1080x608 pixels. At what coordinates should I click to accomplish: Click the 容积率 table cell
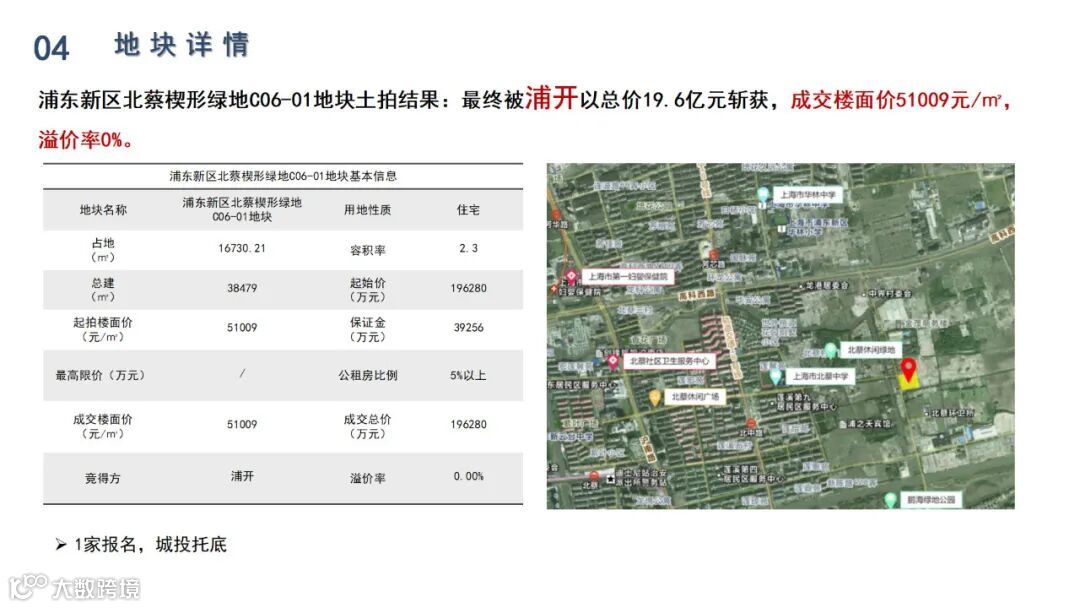click(x=368, y=251)
